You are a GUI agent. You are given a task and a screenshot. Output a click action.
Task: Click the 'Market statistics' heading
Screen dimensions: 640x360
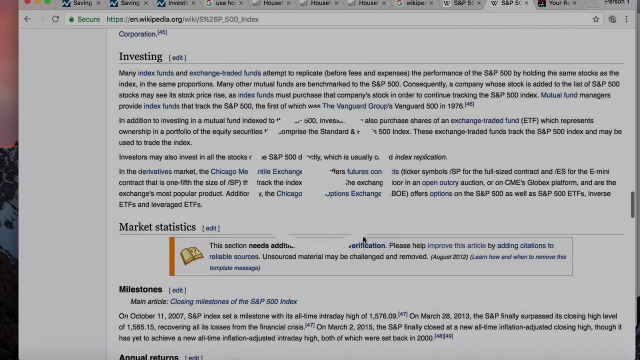pos(157,227)
